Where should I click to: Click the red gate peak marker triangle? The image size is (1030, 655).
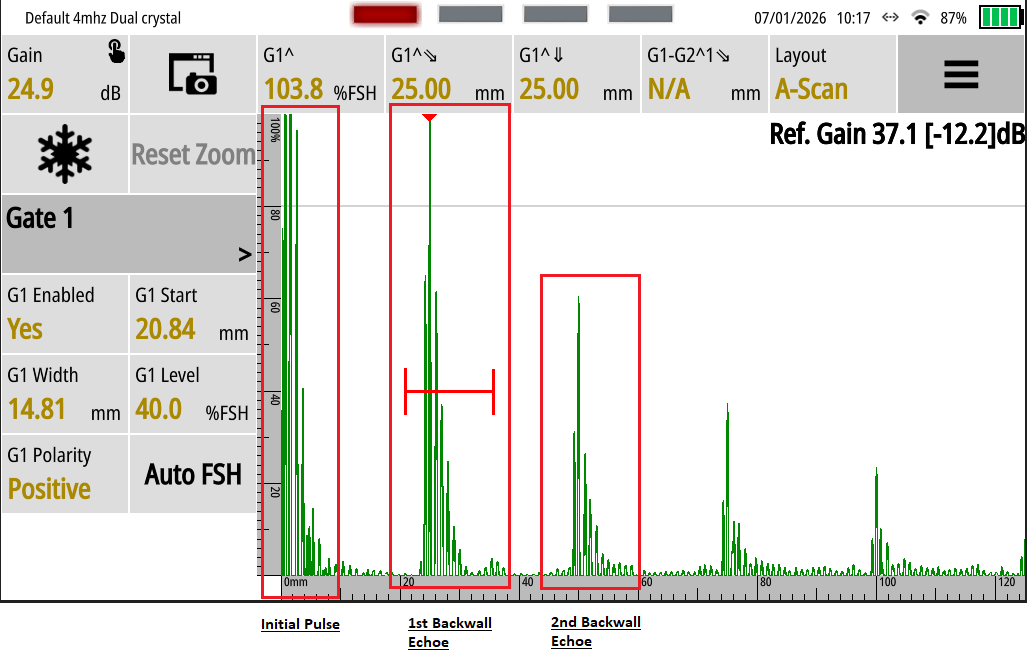pyautogui.click(x=429, y=118)
